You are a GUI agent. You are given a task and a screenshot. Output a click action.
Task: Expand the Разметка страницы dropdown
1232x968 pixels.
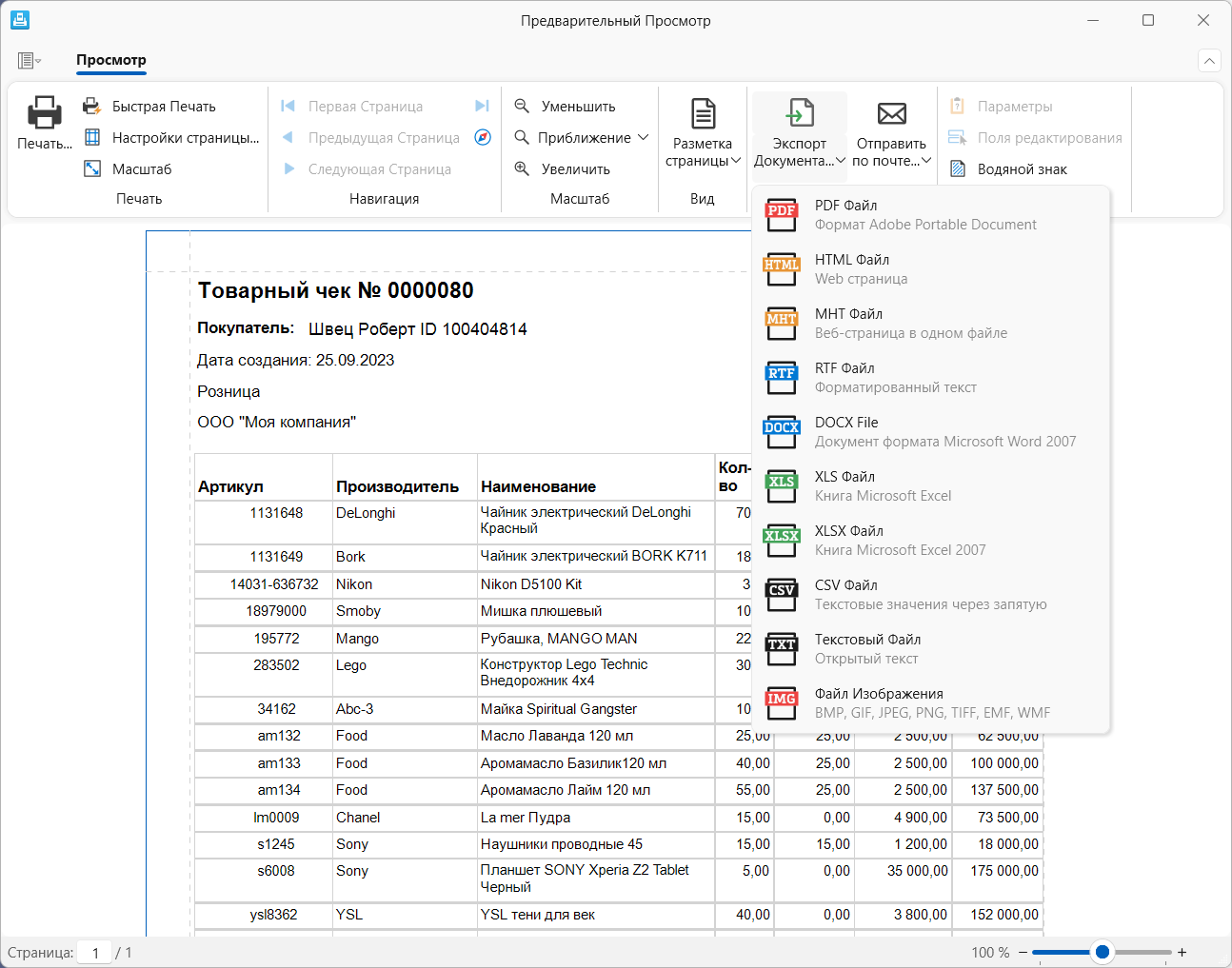[735, 161]
